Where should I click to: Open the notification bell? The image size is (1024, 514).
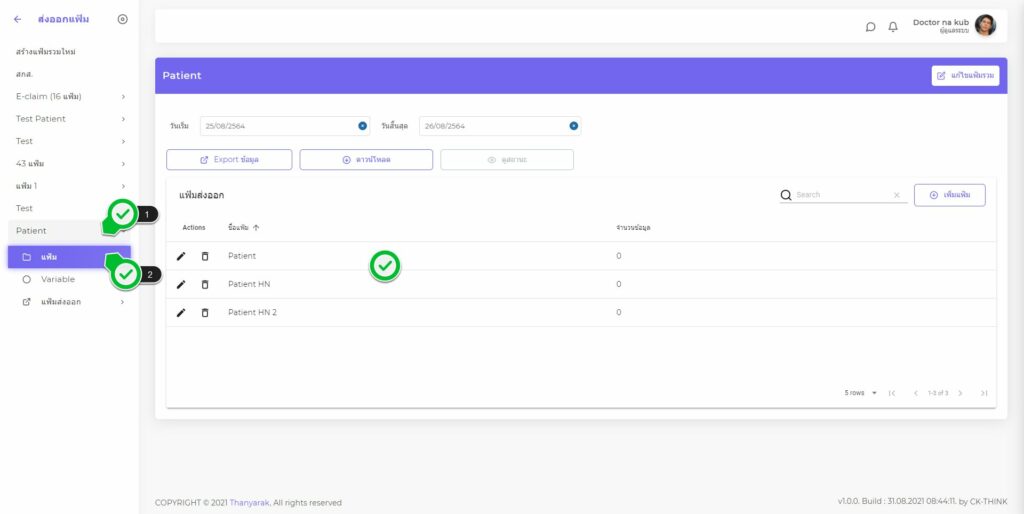tap(893, 27)
